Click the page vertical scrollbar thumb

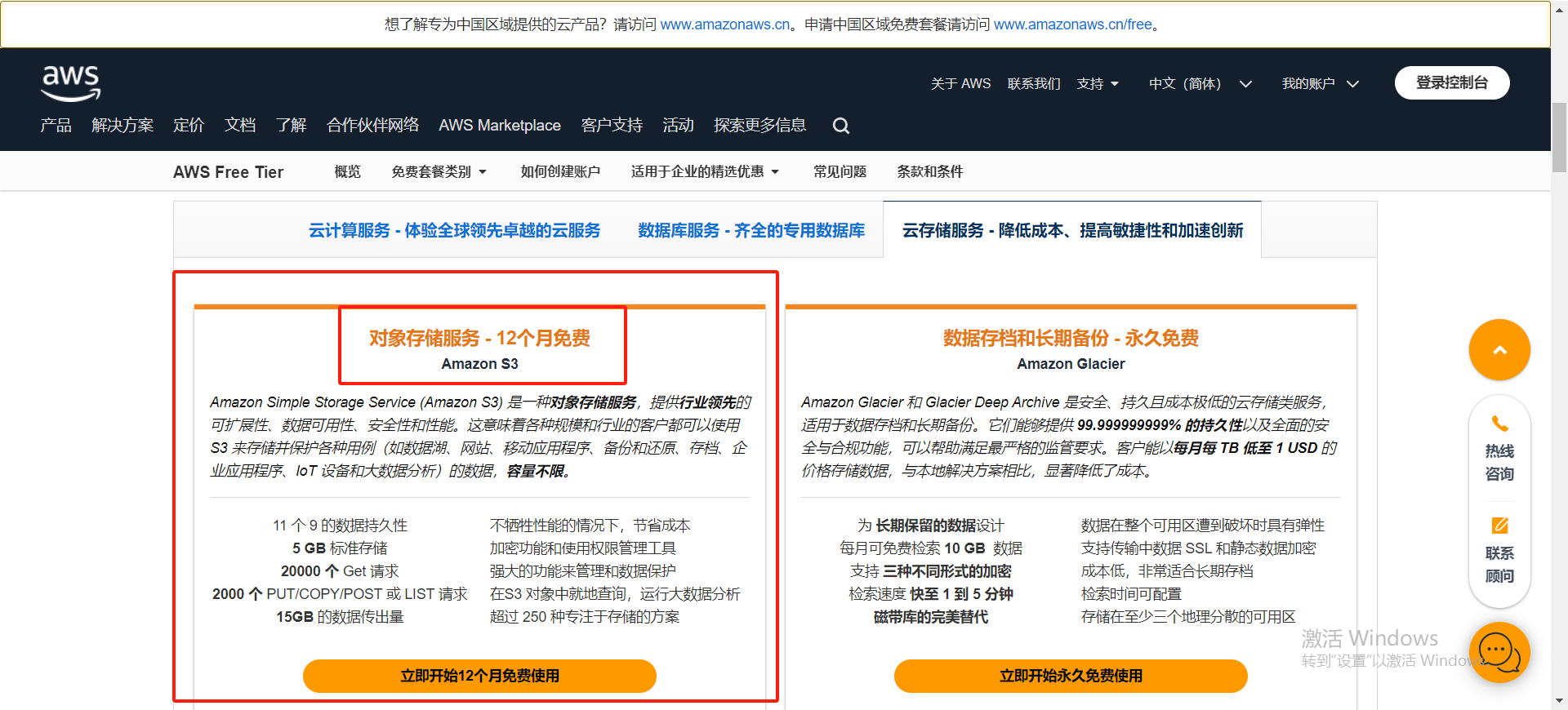click(1559, 137)
